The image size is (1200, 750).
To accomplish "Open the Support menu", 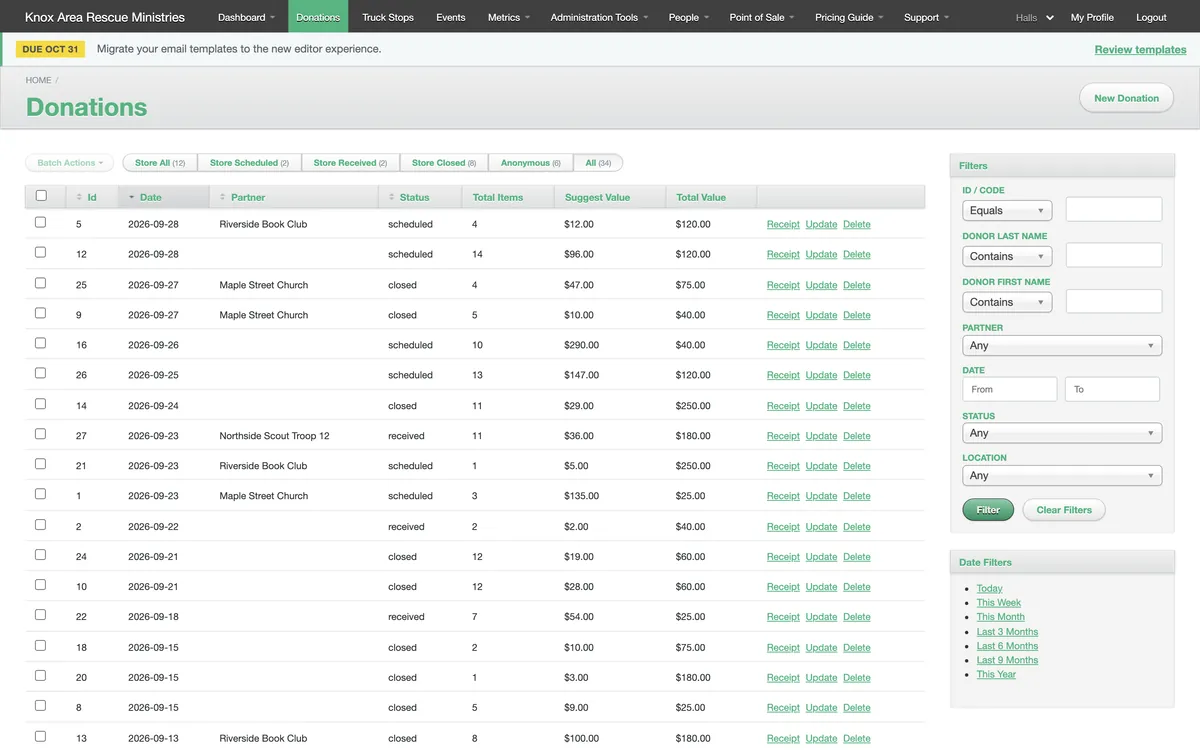I will click(926, 17).
